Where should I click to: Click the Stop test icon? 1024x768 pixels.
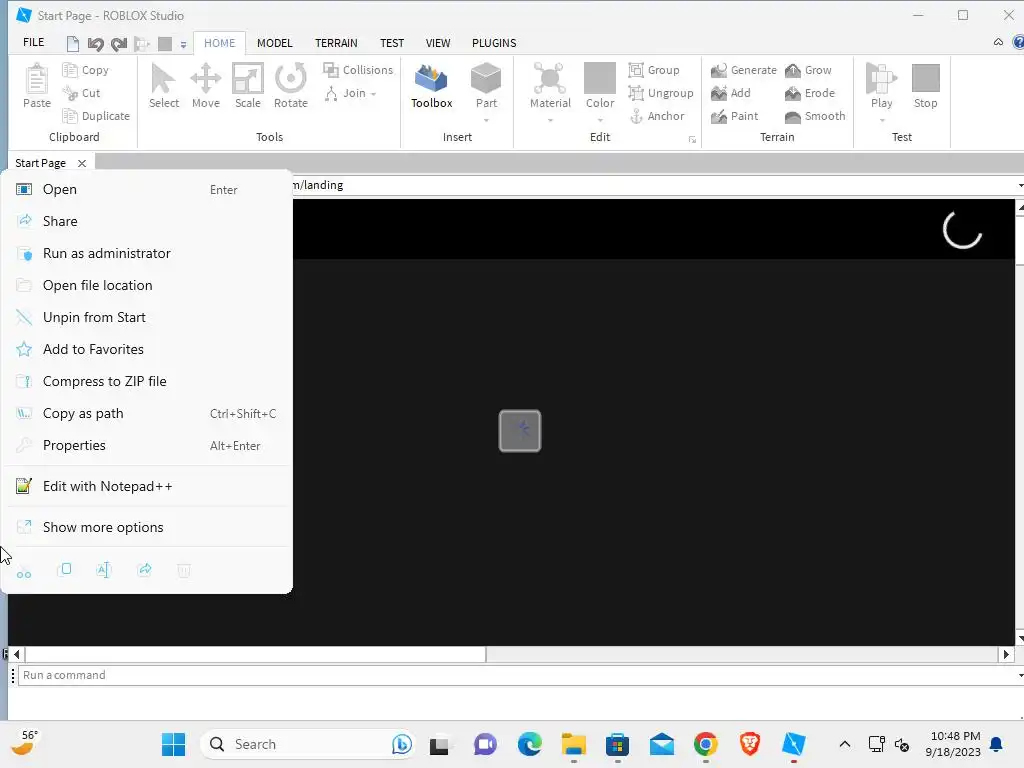[x=925, y=78]
